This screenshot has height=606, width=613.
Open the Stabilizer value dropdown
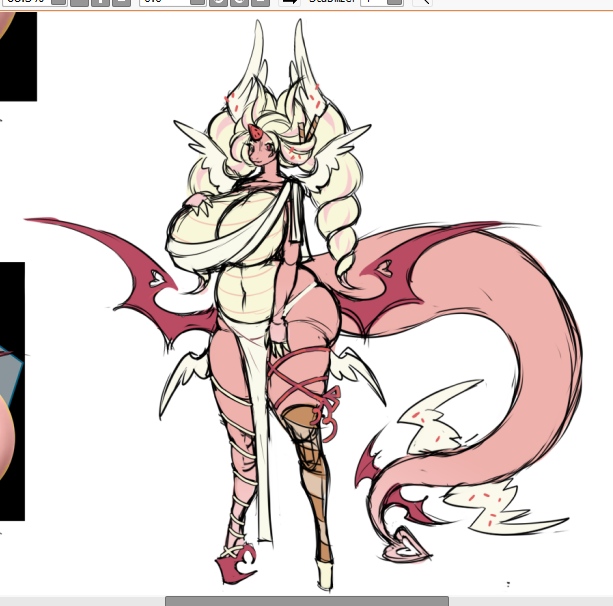(x=396, y=2)
